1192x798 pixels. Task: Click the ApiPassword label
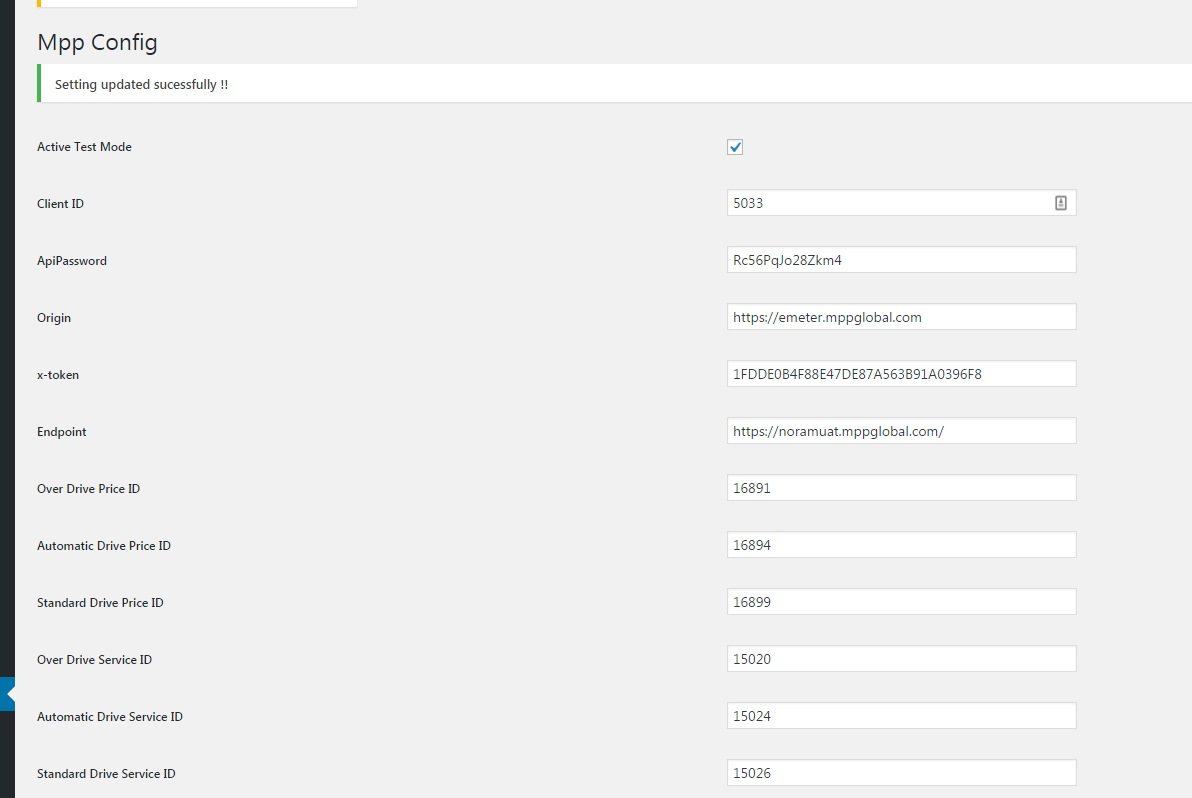72,261
